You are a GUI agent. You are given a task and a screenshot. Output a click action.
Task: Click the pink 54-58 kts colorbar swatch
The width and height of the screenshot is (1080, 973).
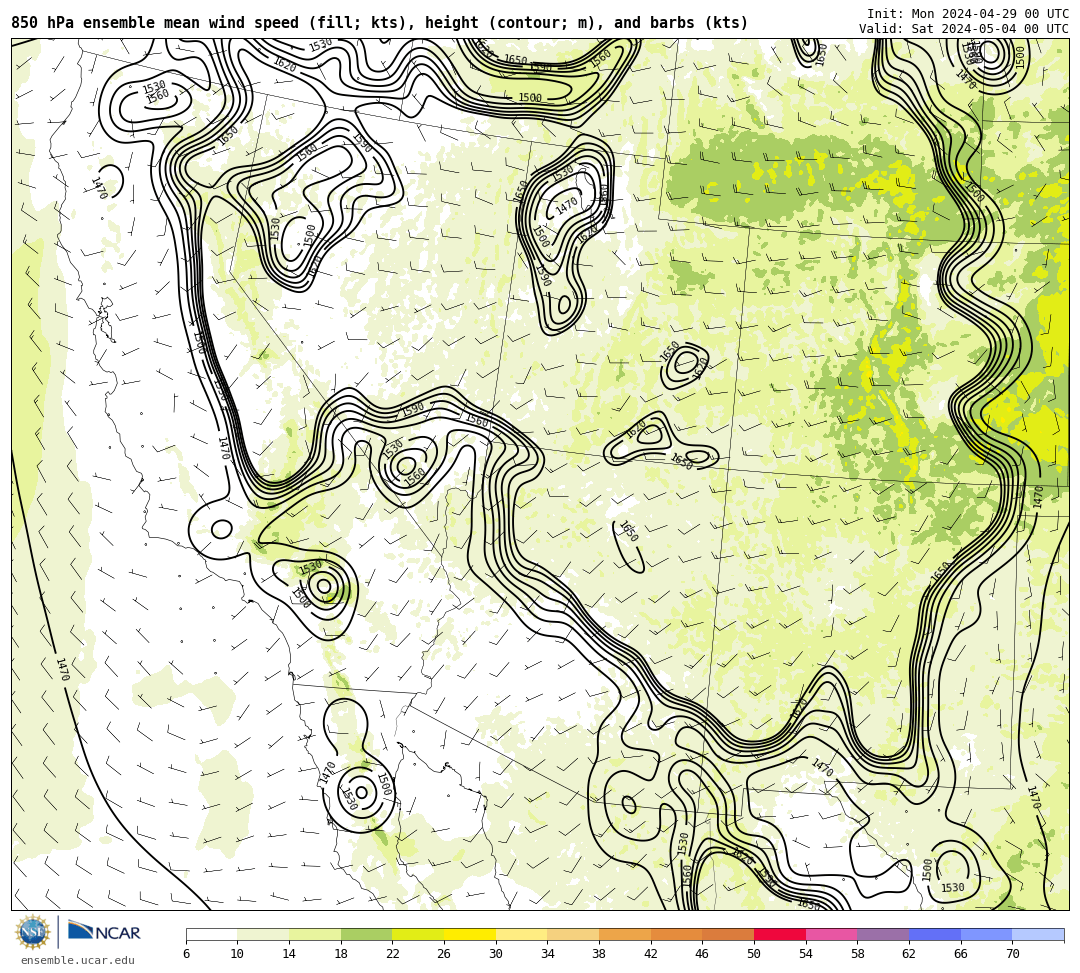click(831, 934)
